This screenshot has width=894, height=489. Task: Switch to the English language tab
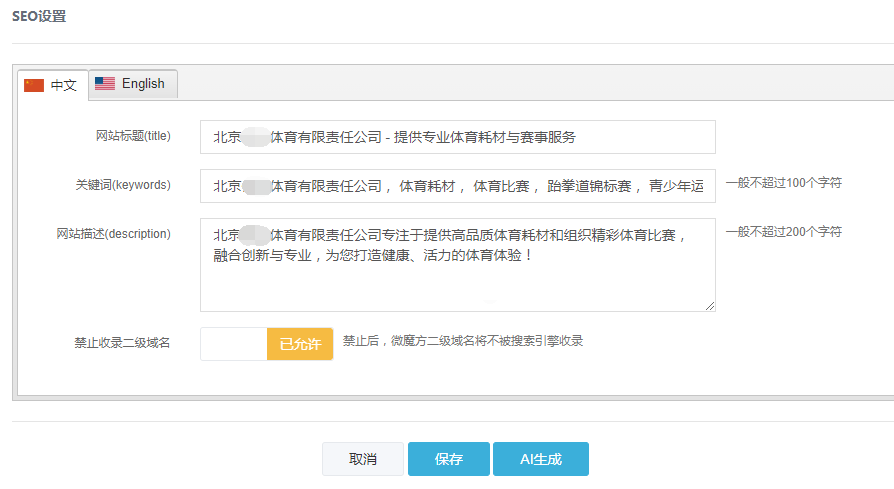(133, 84)
